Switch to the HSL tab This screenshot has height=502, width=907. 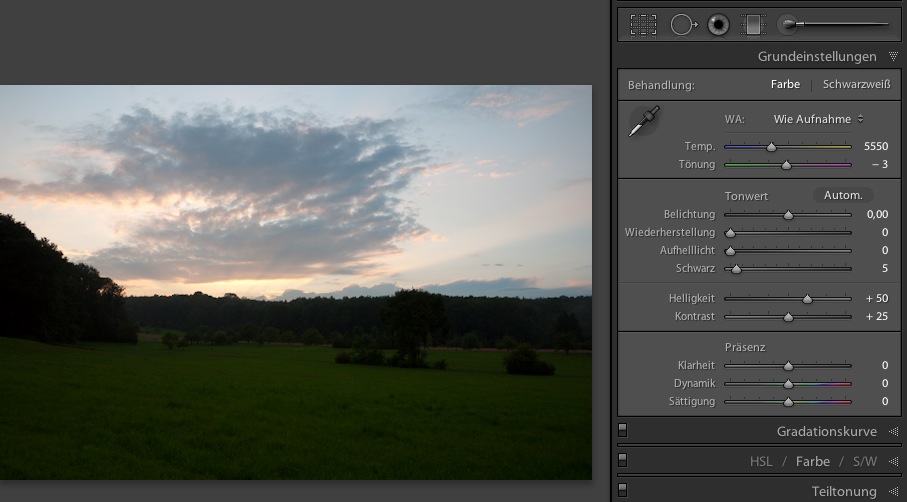761,461
